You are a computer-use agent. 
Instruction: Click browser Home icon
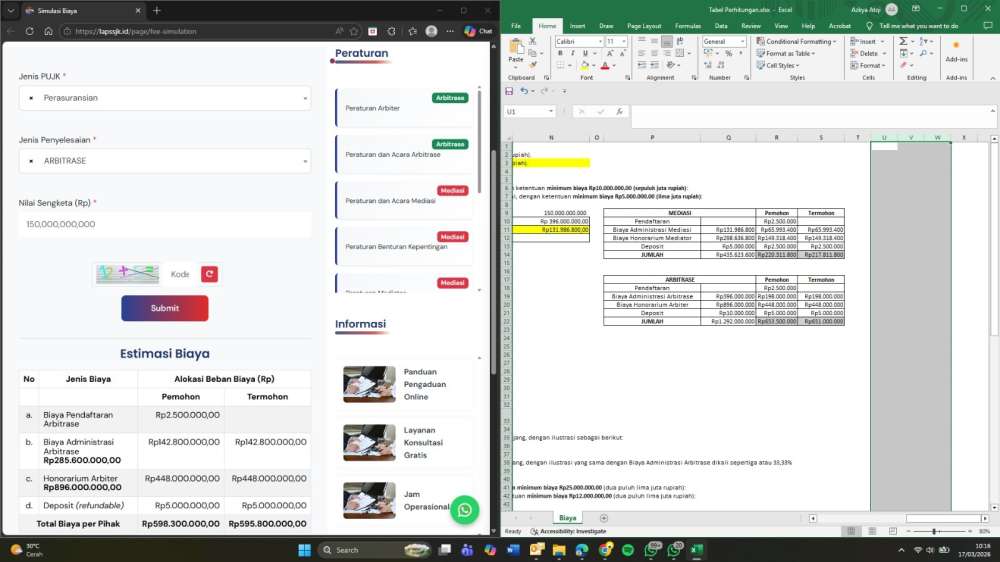[48, 31]
